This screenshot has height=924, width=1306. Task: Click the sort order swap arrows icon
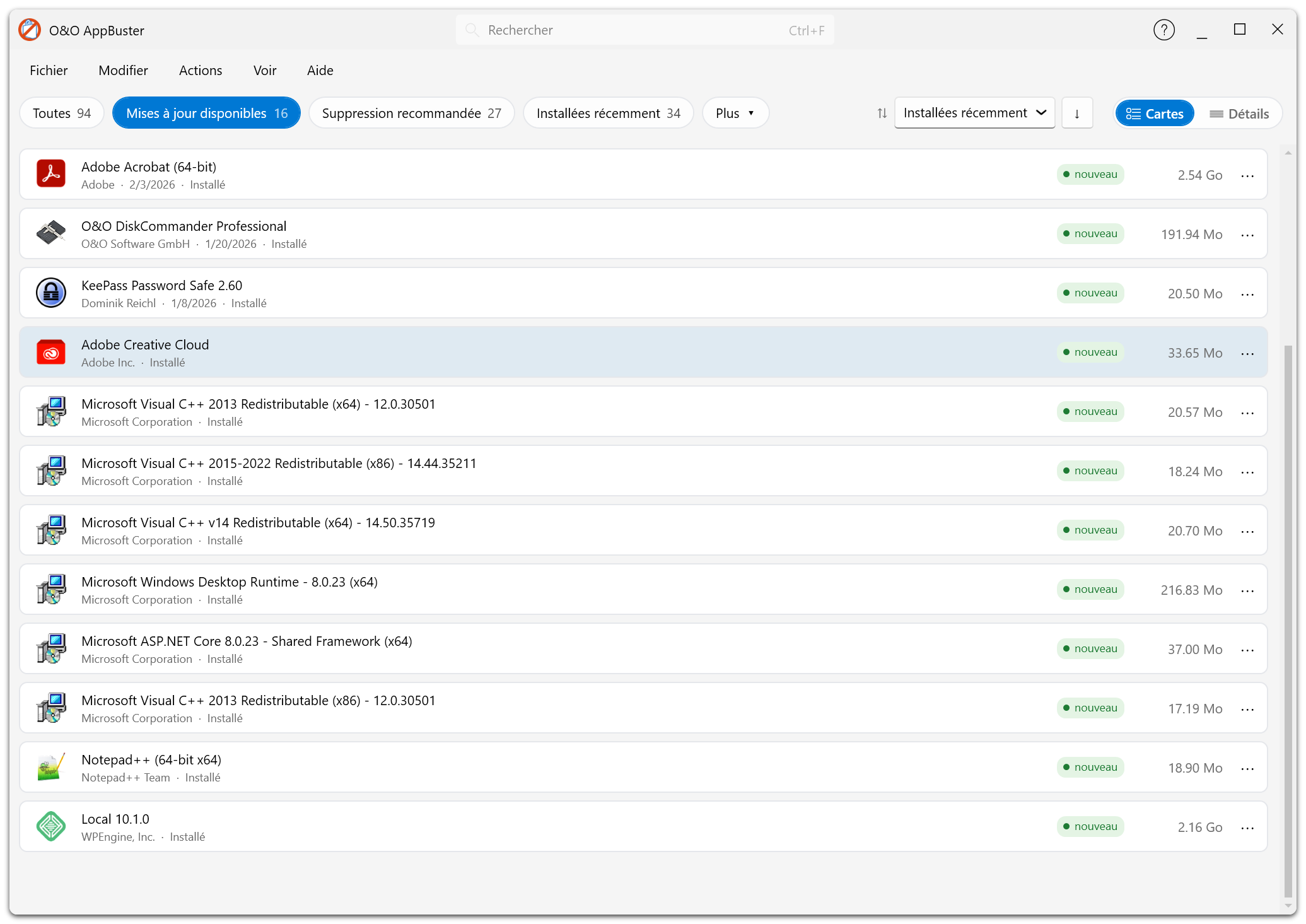tap(882, 113)
